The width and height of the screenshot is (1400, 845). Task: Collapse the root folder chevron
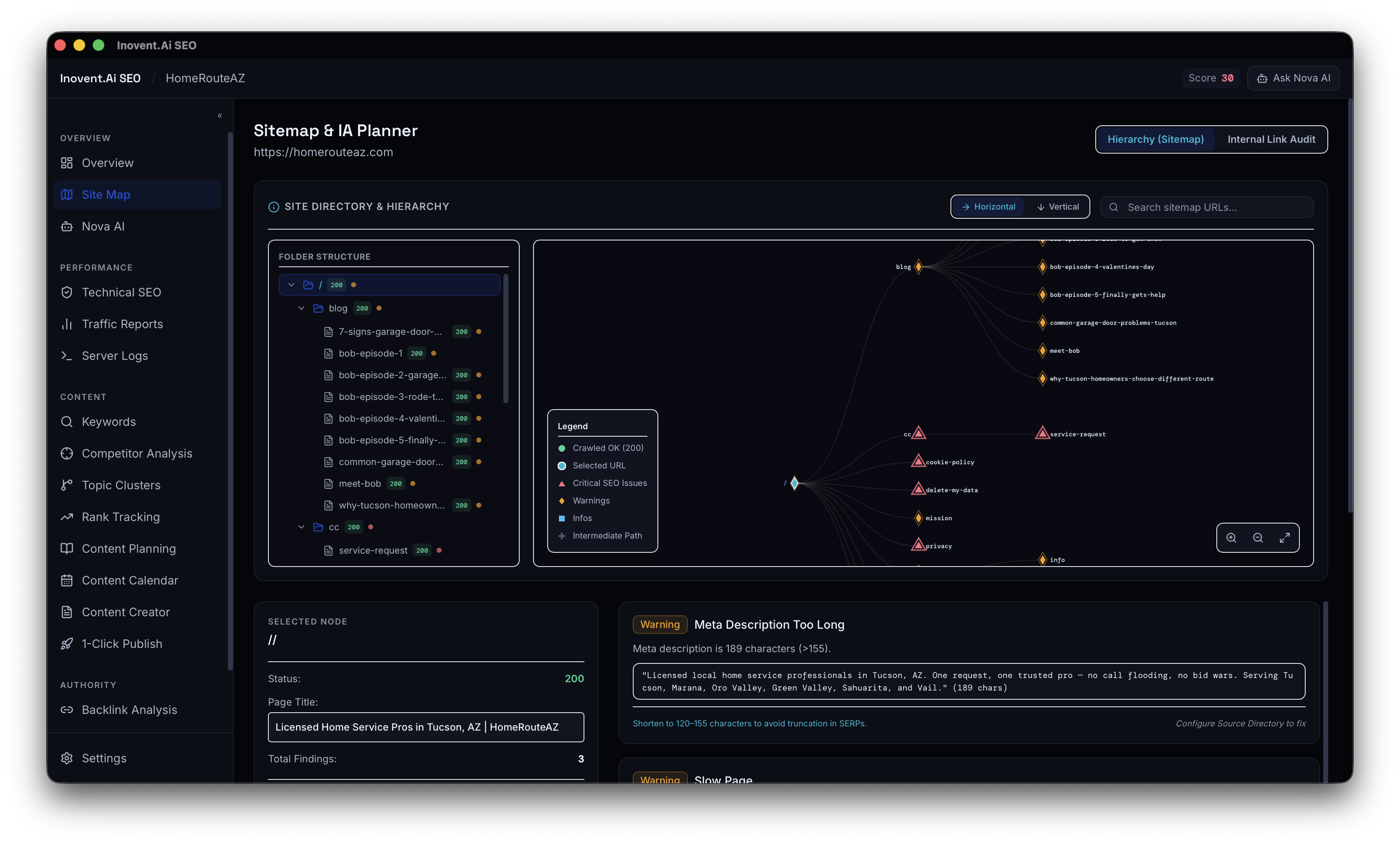pos(291,285)
